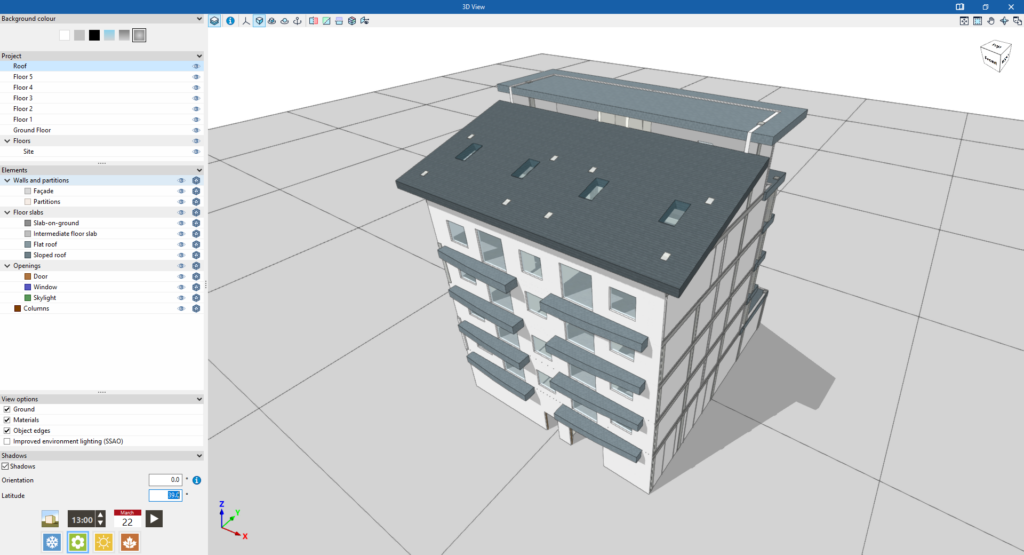Collapse the Openings tree group
1024x555 pixels.
[x=7, y=266]
